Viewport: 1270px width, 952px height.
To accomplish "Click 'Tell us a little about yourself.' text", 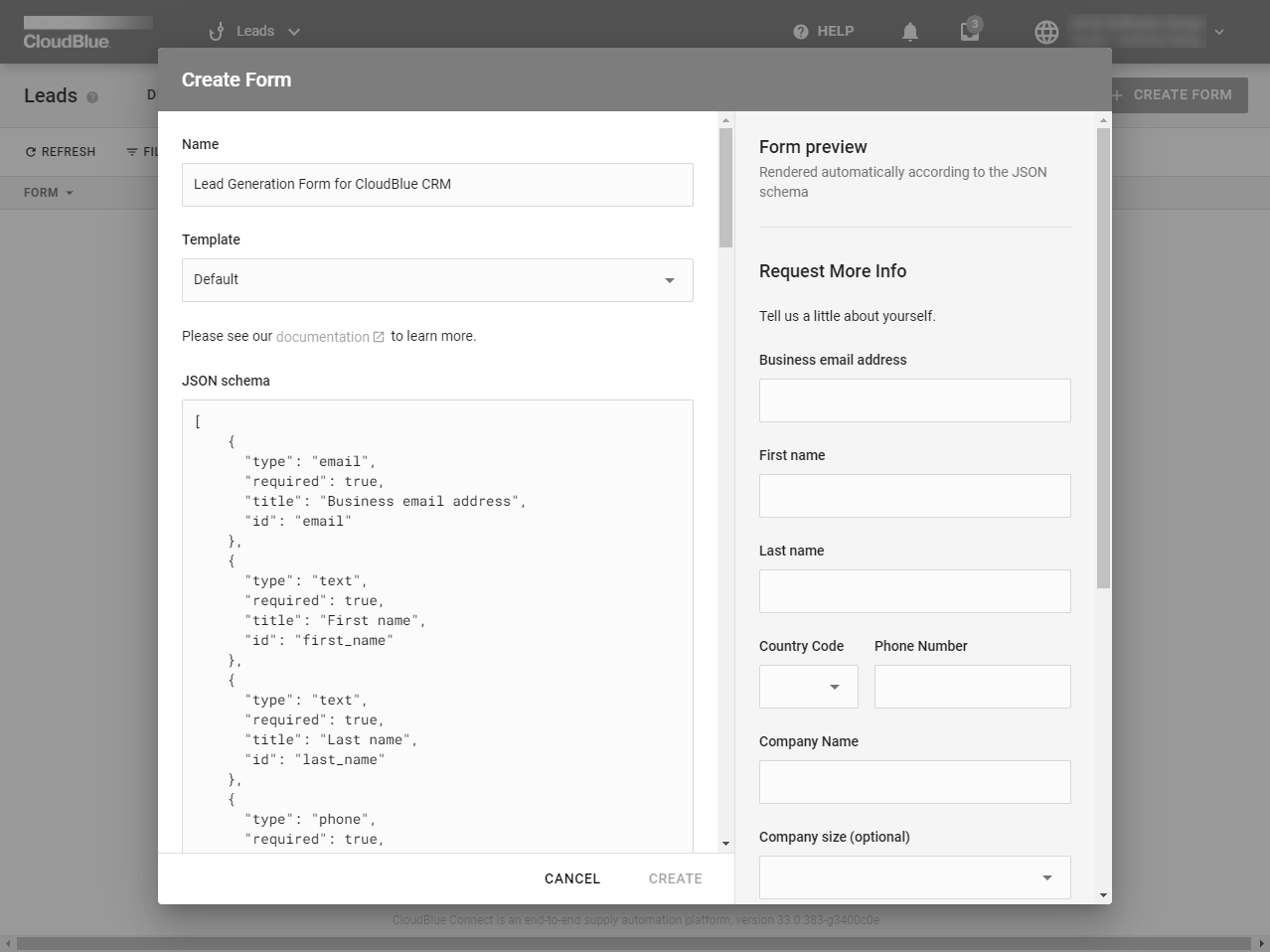I will coord(848,316).
